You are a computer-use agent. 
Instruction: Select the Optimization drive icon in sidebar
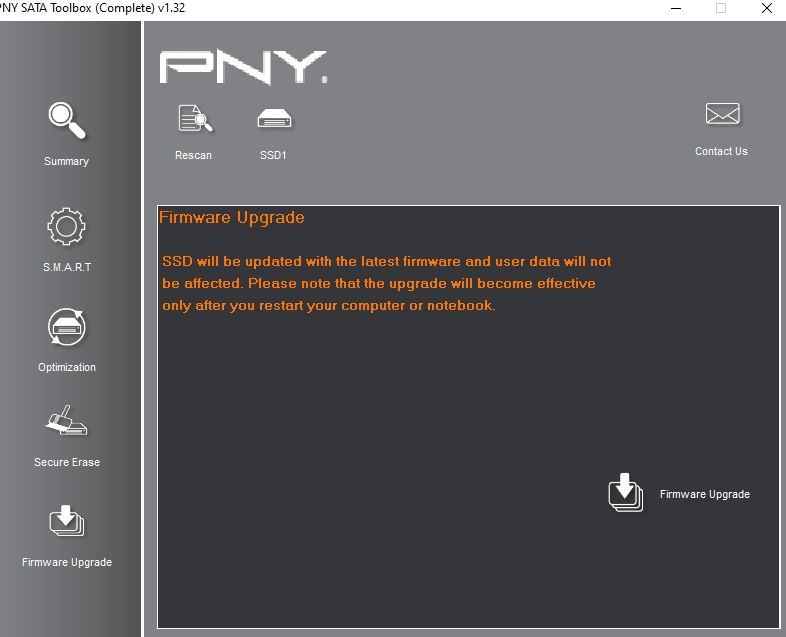[67, 328]
